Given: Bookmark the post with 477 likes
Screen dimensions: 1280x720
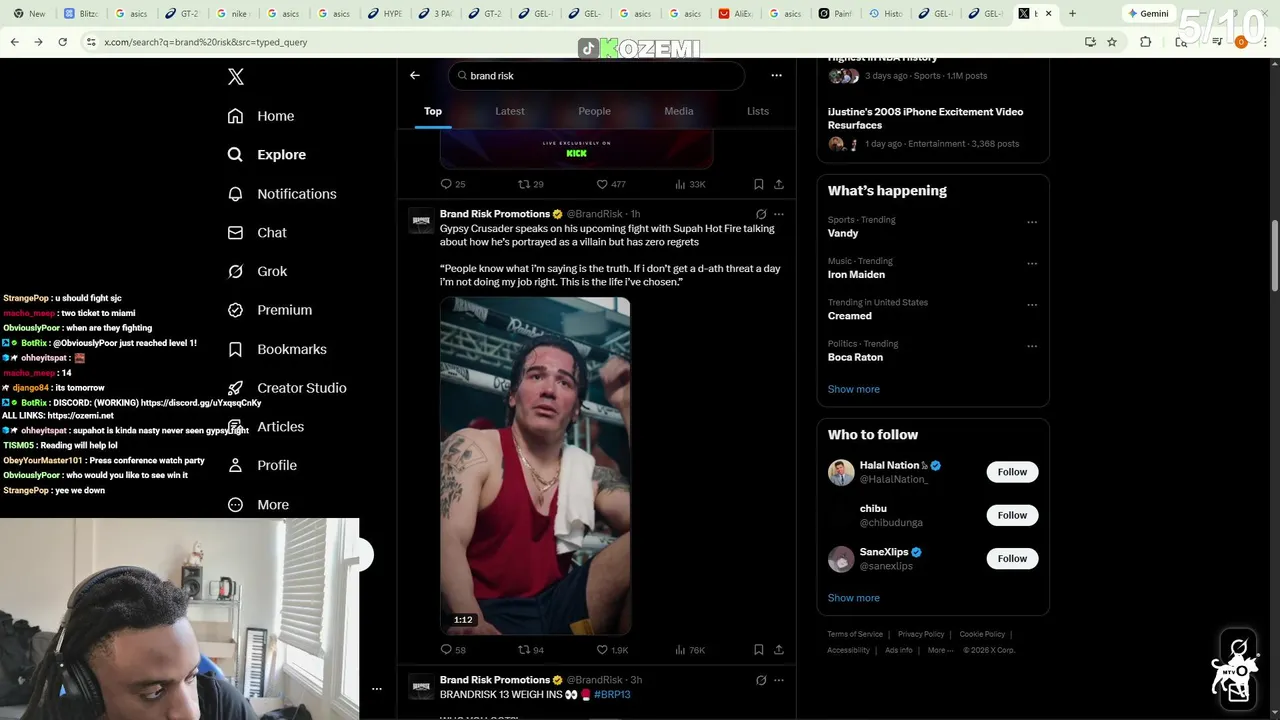Looking at the screenshot, I should pos(759,184).
